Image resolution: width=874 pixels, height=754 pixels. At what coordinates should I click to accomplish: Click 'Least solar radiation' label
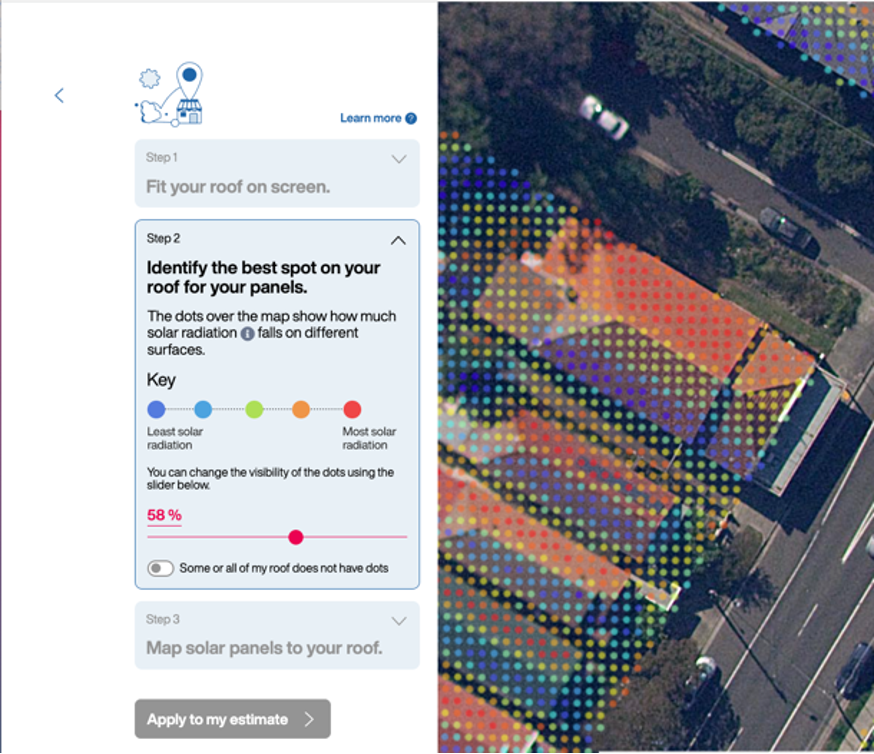[174, 438]
